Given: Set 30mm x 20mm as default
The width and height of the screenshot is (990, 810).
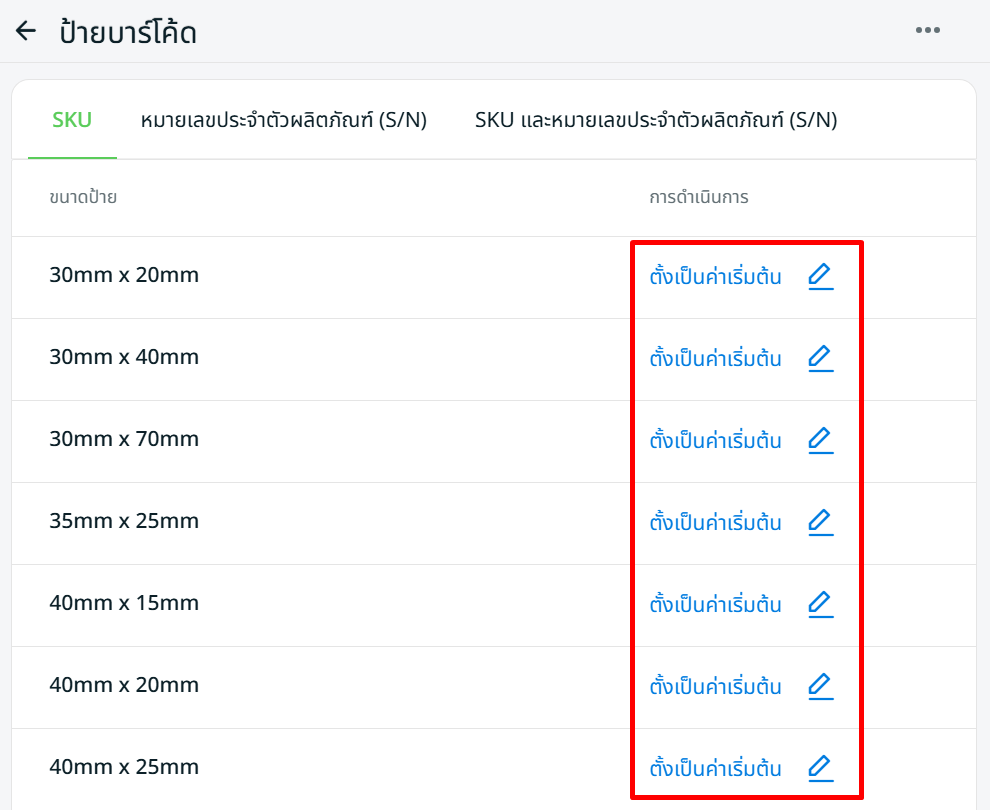Looking at the screenshot, I should 715,277.
